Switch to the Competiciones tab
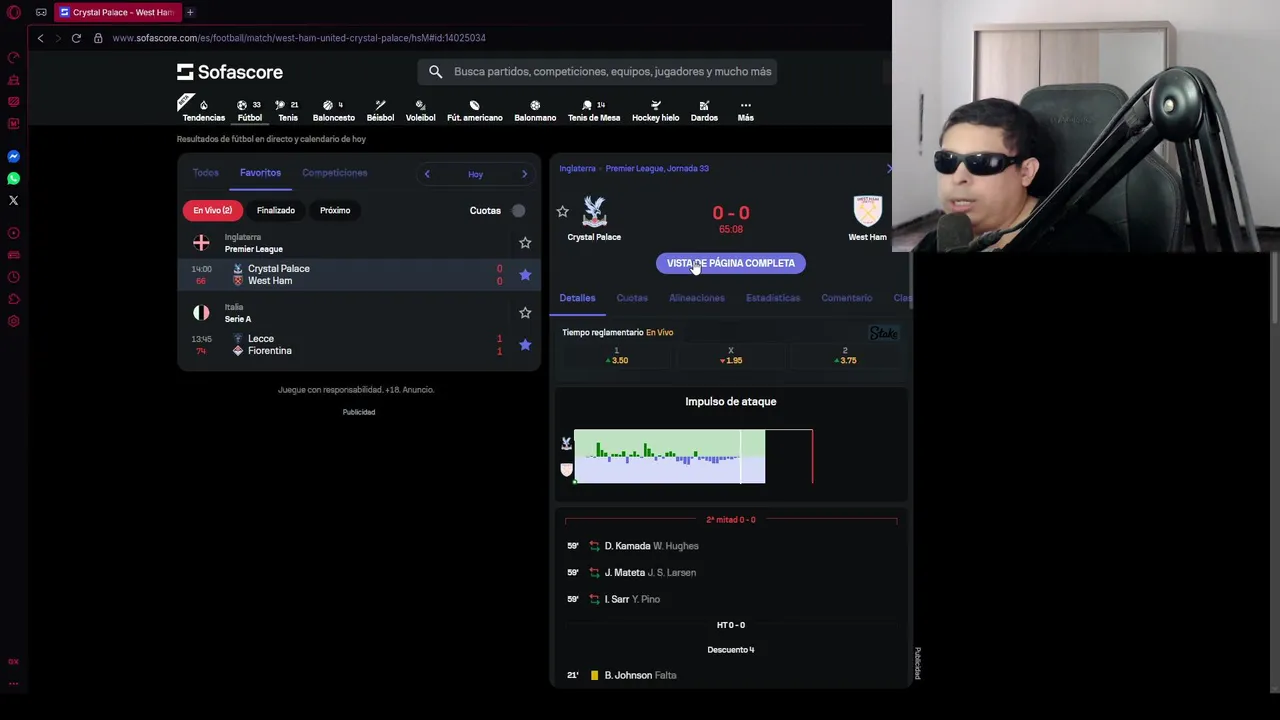This screenshot has width=1280, height=720. 334,173
